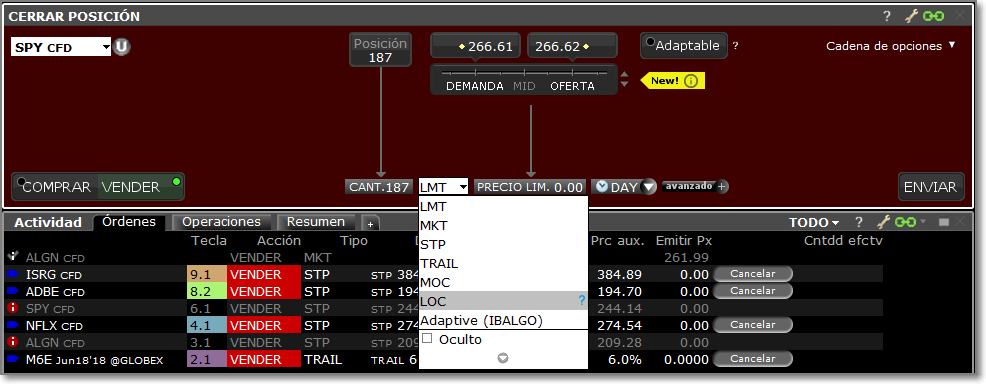
Task: Check the Oculto checkbox
Action: pyautogui.click(x=427, y=338)
